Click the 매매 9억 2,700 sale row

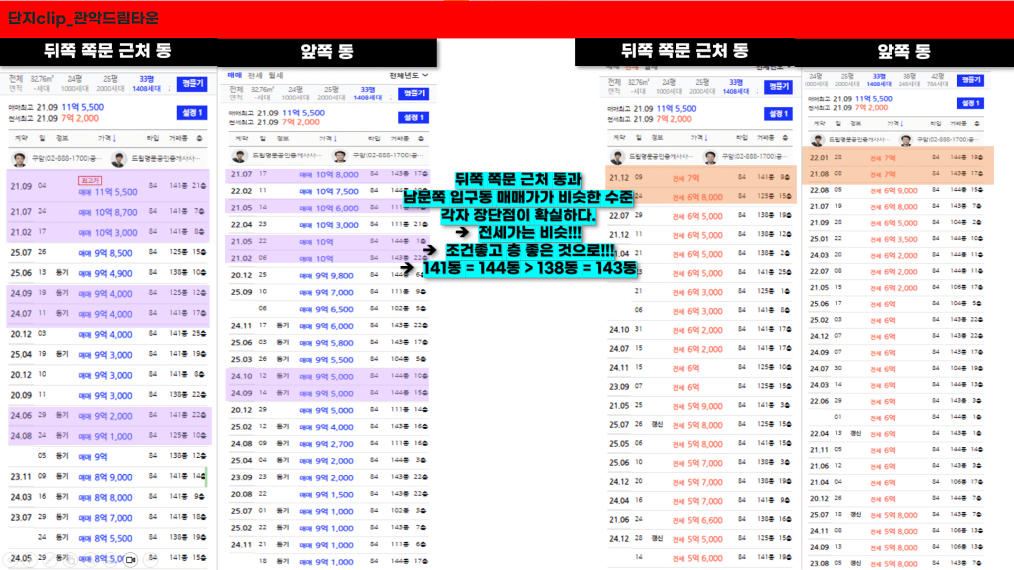327,444
